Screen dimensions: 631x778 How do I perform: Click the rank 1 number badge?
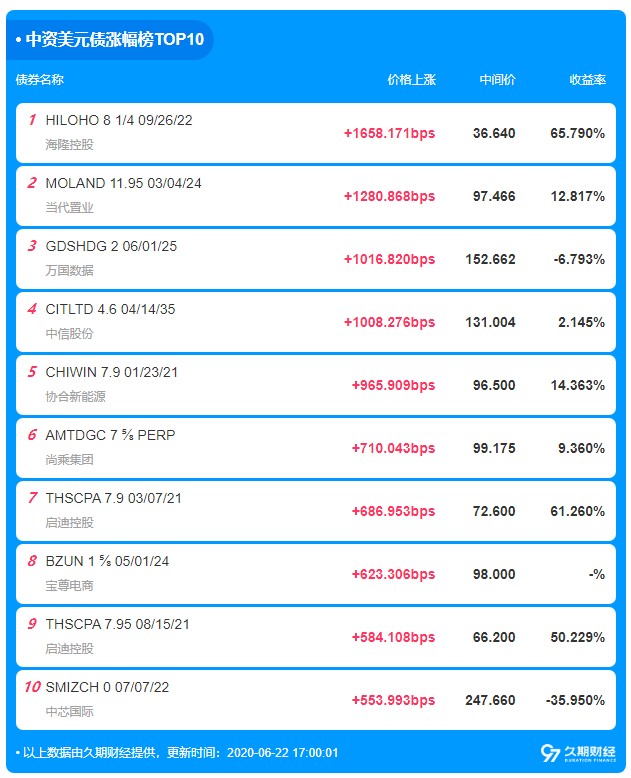[32, 120]
